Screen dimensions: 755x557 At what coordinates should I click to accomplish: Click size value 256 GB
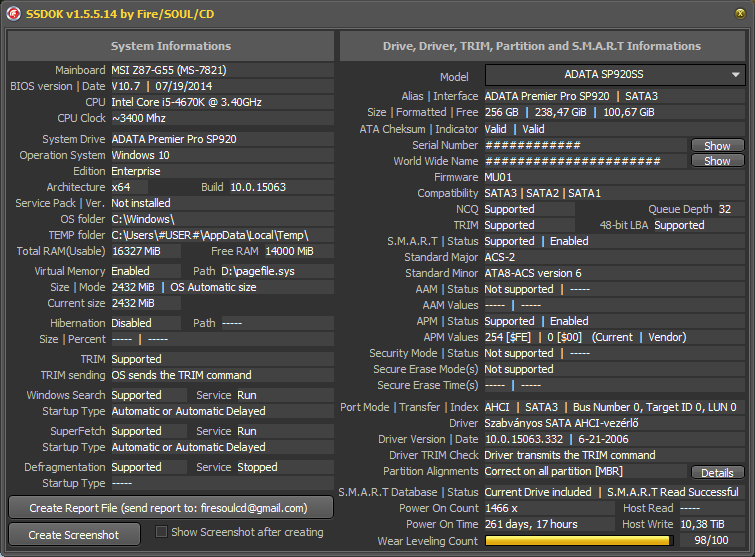coord(502,112)
